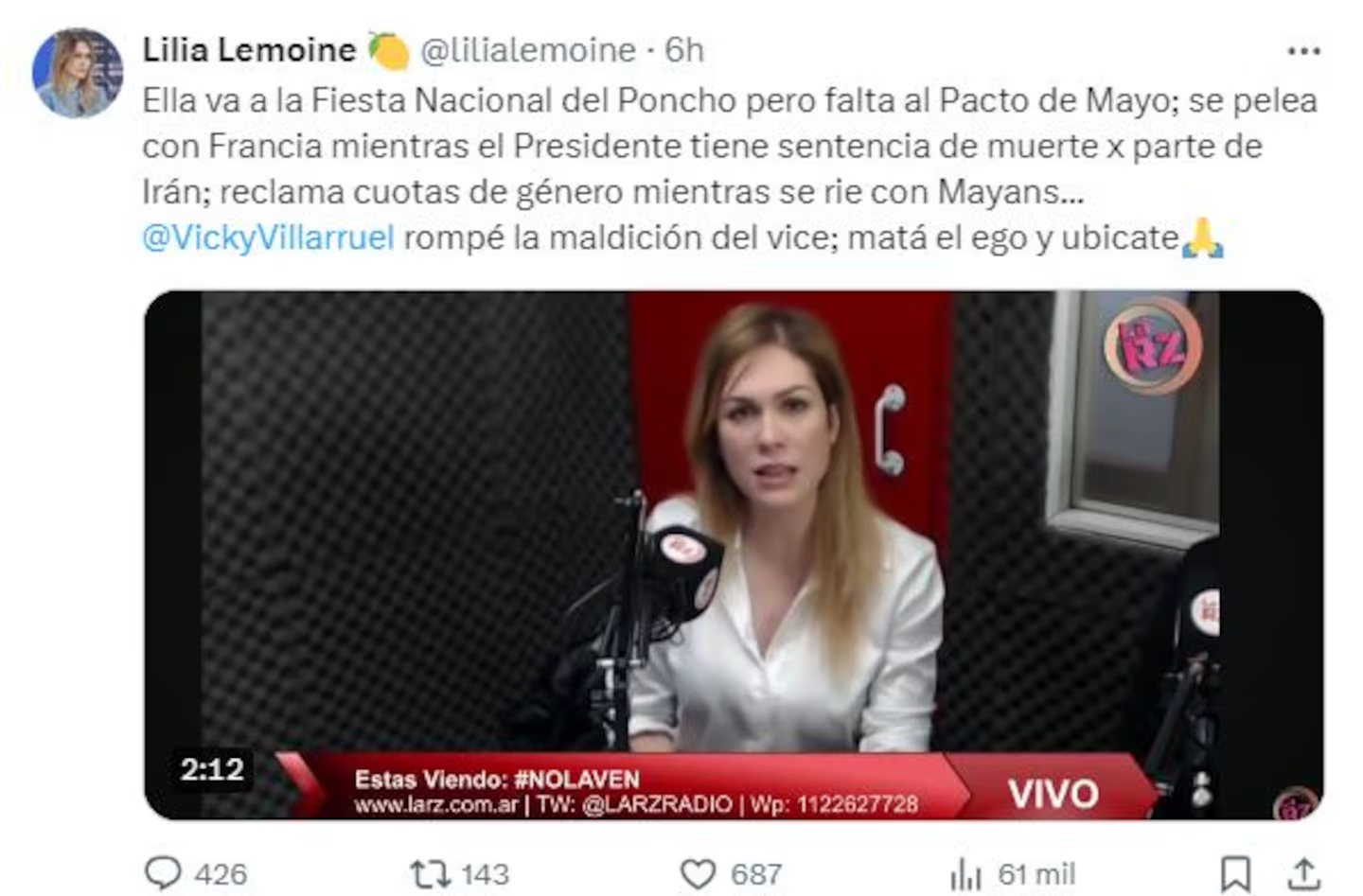This screenshot has width=1363, height=896.
Task: Retweet using the icon with 143 reposts
Action: click(431, 873)
